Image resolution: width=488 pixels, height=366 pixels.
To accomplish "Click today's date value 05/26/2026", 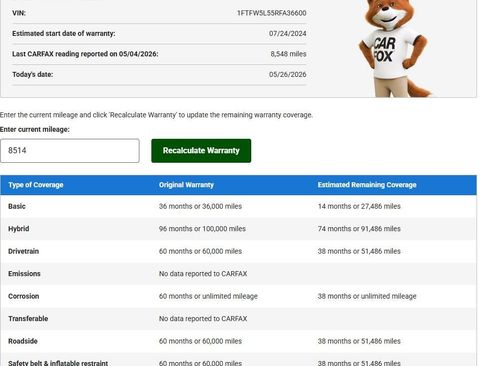I will point(288,75).
